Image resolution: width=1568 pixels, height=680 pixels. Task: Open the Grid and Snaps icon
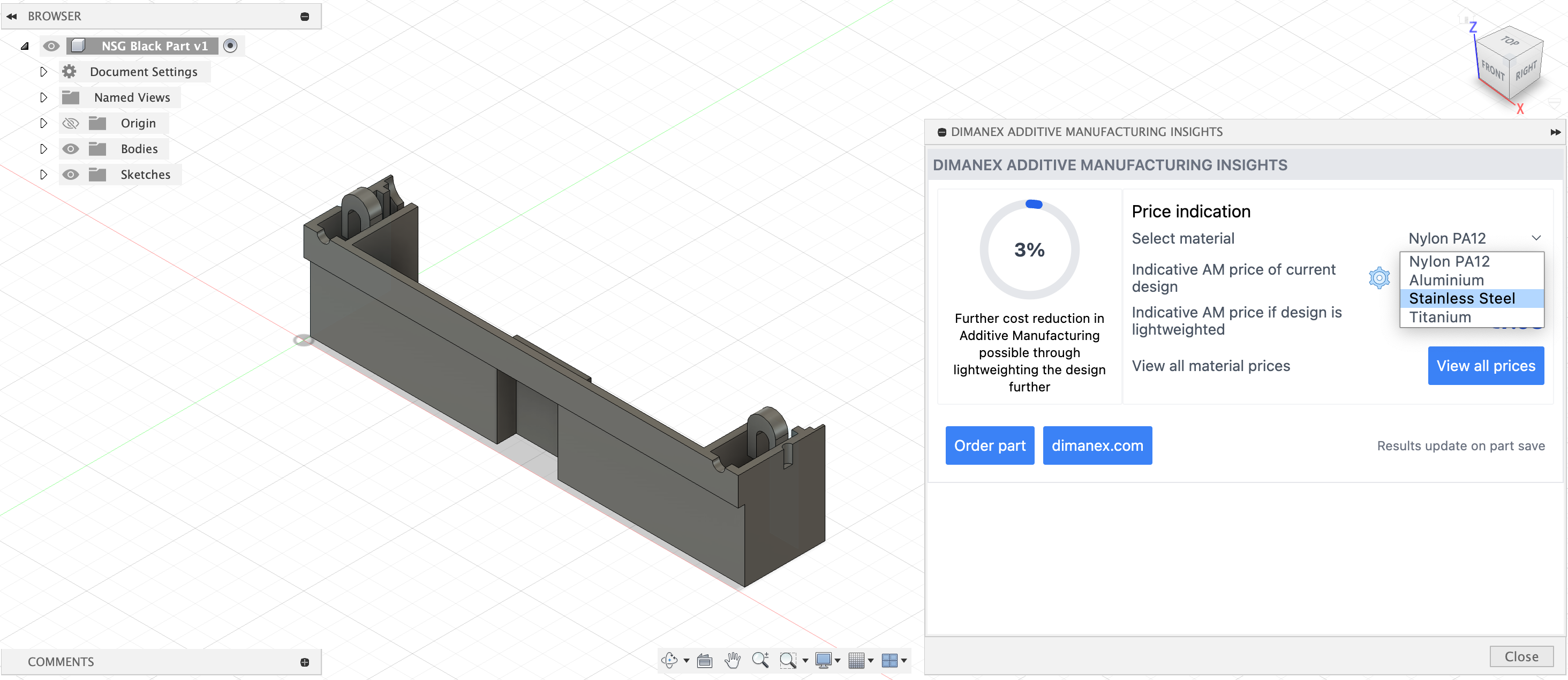tap(856, 660)
